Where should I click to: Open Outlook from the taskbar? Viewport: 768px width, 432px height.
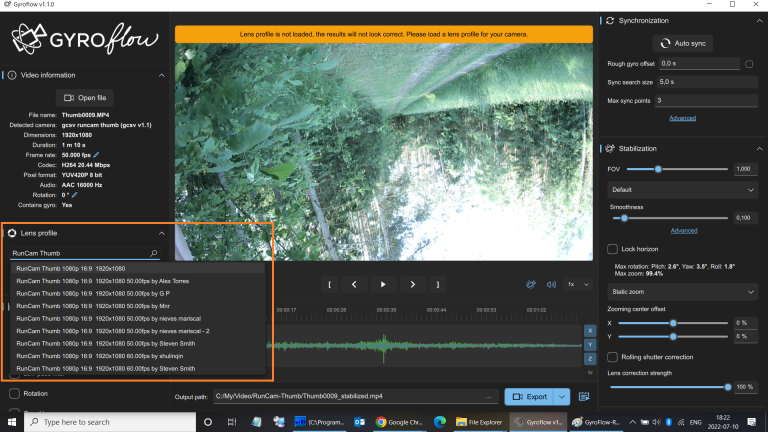[x=359, y=422]
